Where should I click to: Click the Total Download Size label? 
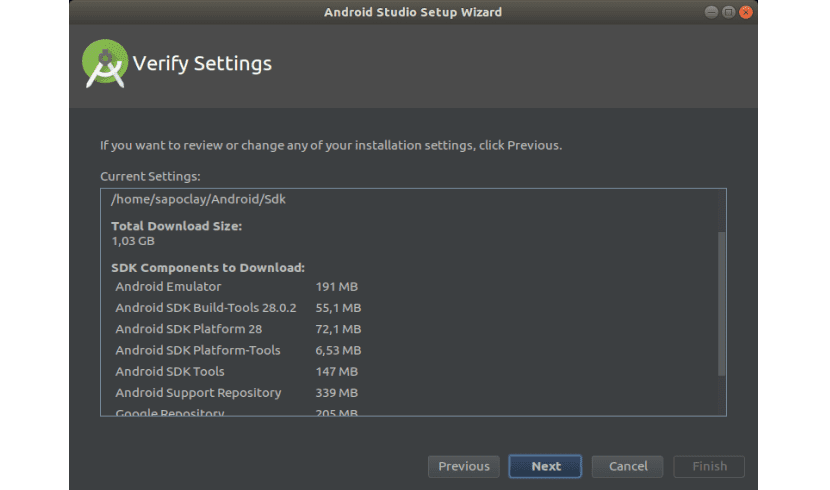[x=176, y=227]
